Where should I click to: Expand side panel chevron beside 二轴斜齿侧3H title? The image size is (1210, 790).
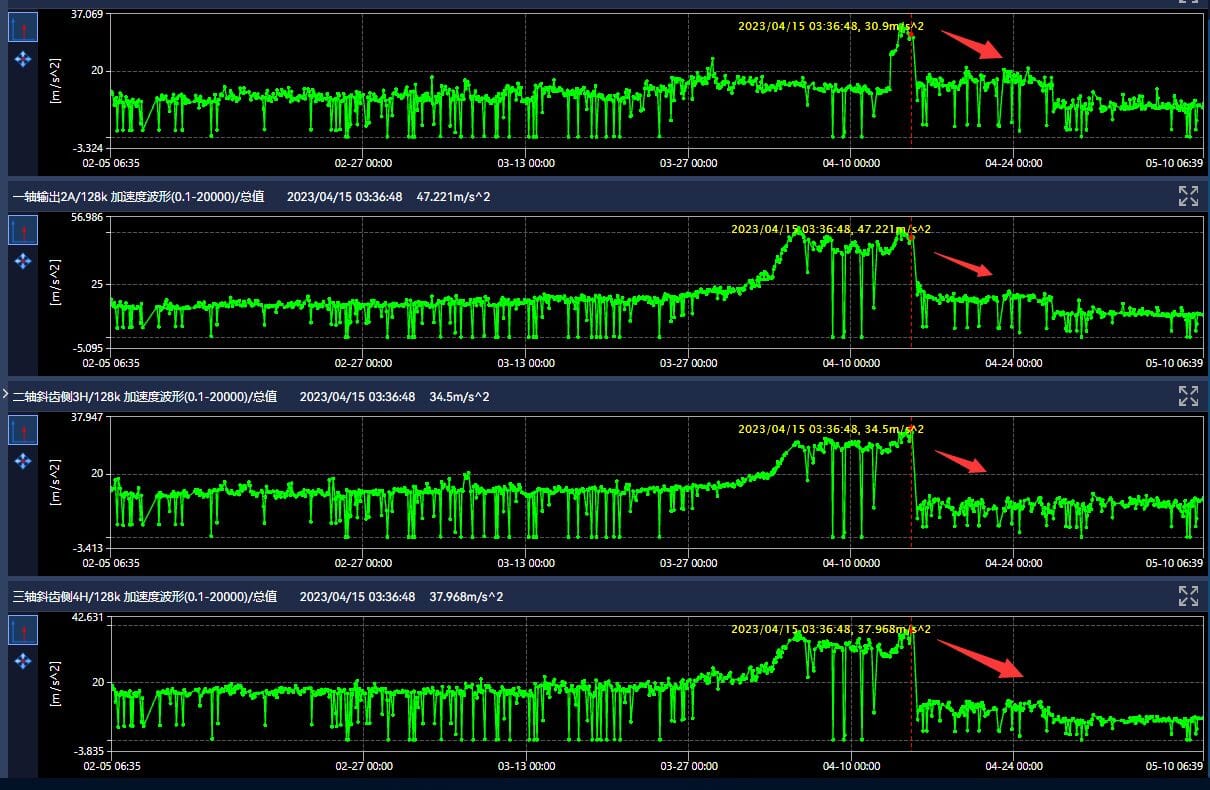click(x=5, y=395)
